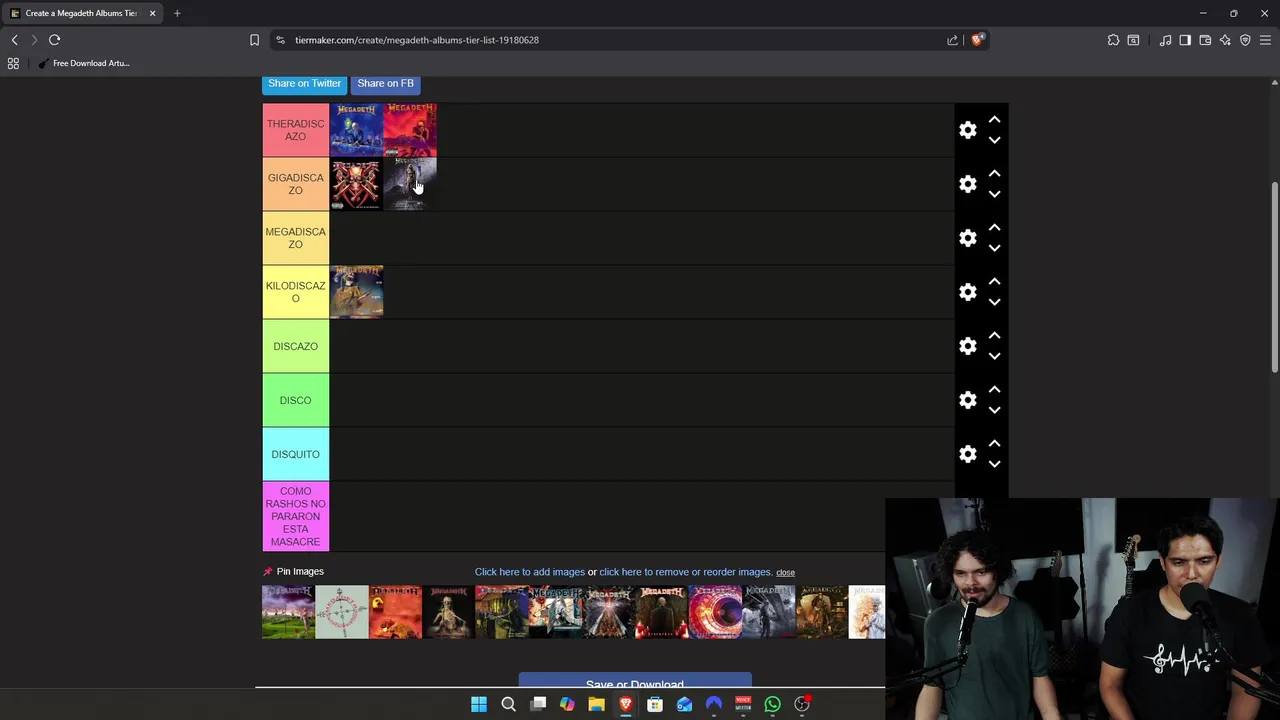Screen dimensions: 1280x720
Task: Open 'Free Download Artu...' bookmark
Action: tap(84, 63)
